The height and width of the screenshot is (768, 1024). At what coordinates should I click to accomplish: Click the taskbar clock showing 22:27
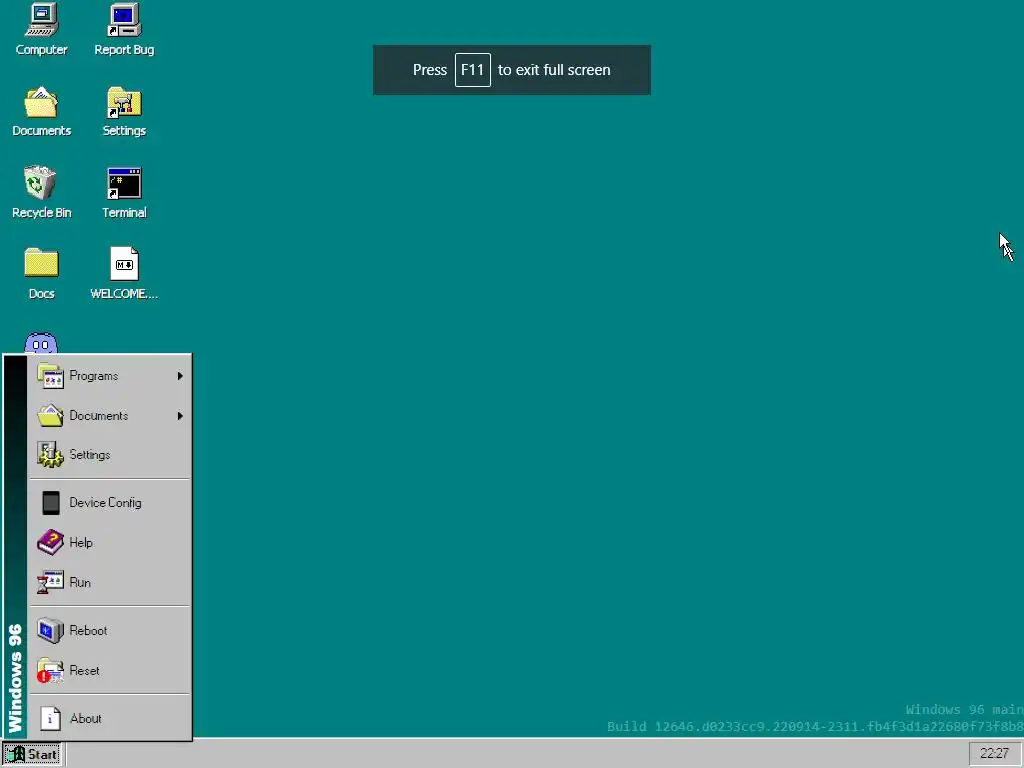point(995,754)
